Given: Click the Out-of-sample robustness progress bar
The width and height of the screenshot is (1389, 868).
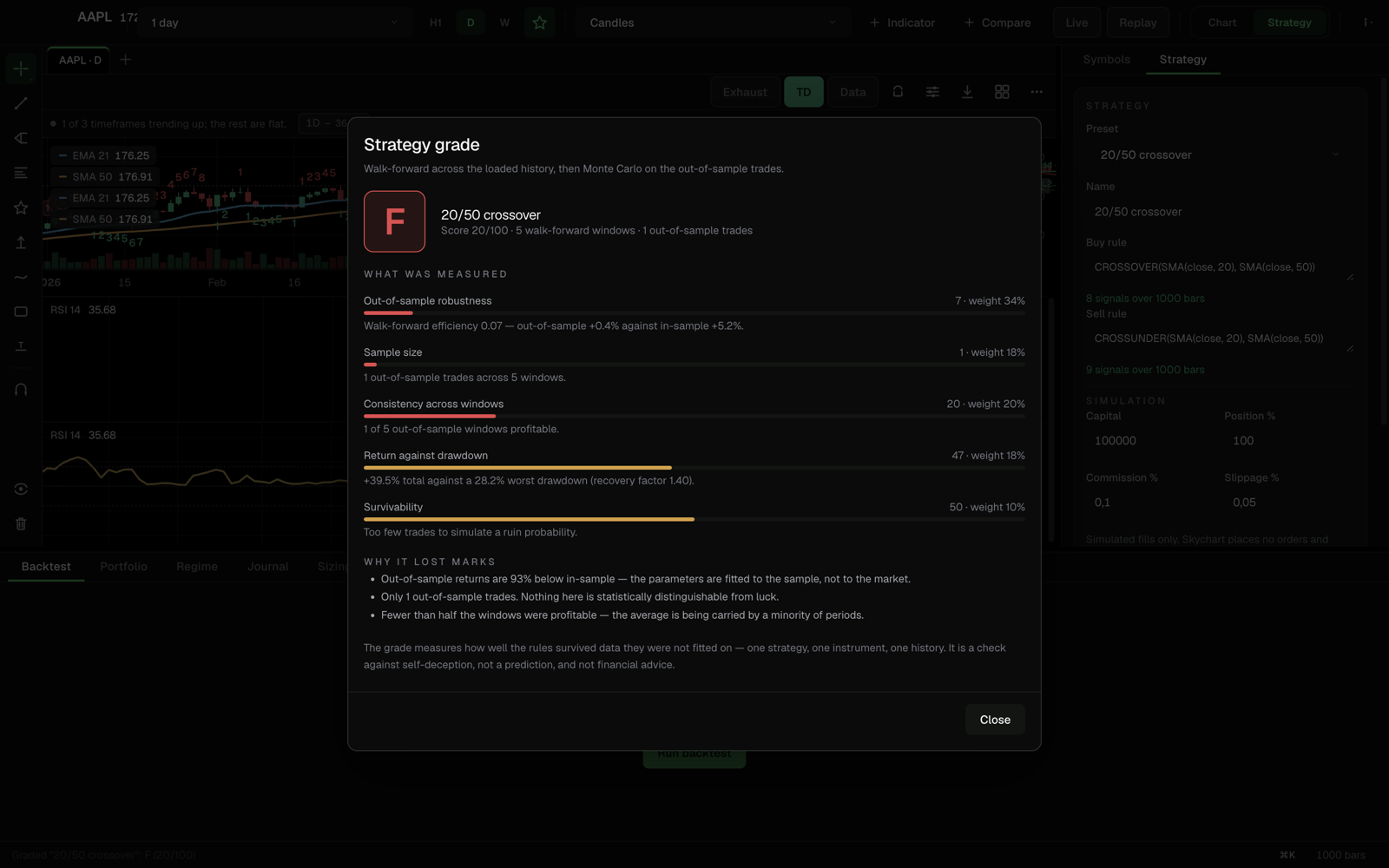Looking at the screenshot, I should click(694, 312).
